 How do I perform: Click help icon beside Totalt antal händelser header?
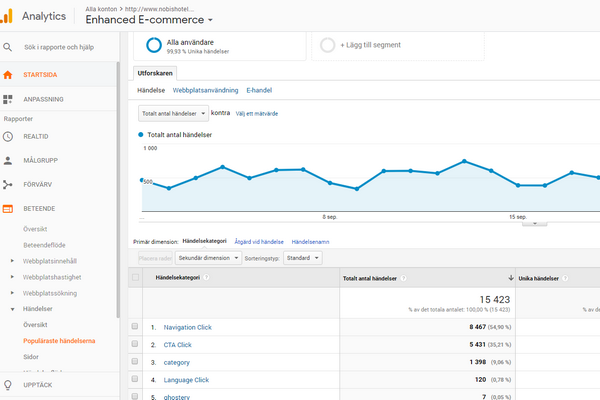[x=403, y=278]
